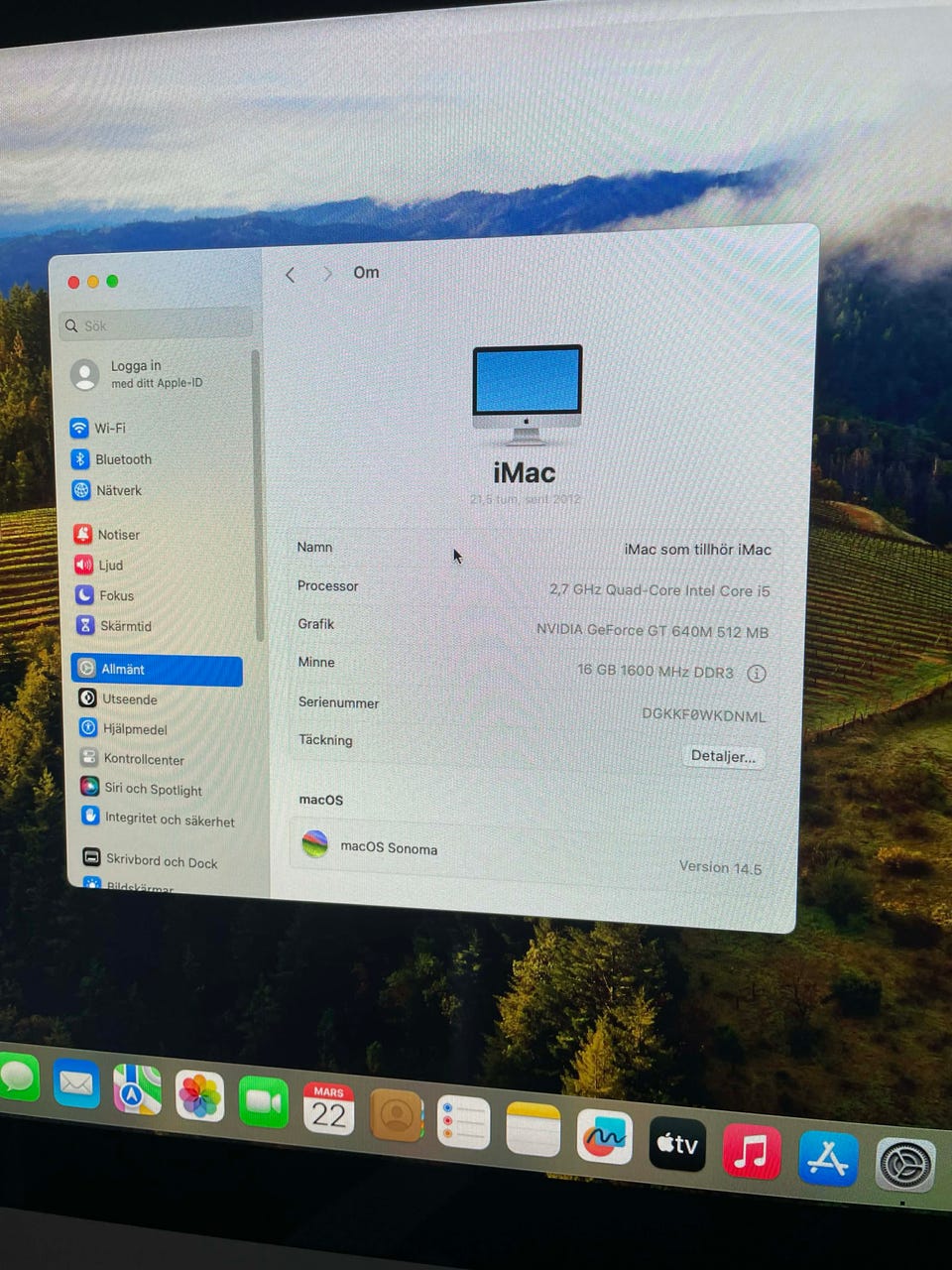Viewport: 952px width, 1270px height.
Task: Open Contacts from the Dock
Action: pyautogui.click(x=396, y=1115)
